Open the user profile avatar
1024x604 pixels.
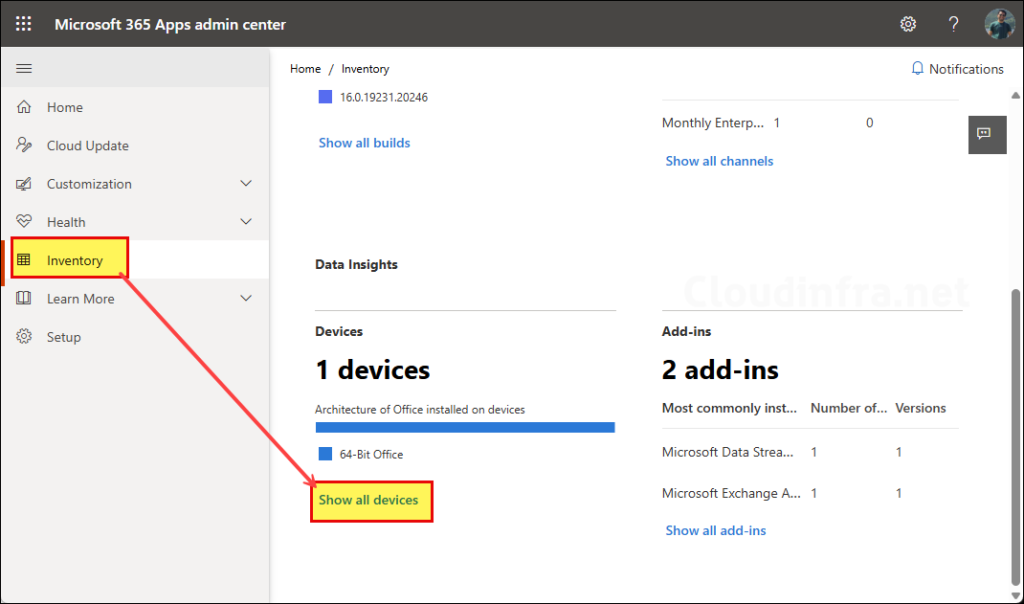(999, 24)
